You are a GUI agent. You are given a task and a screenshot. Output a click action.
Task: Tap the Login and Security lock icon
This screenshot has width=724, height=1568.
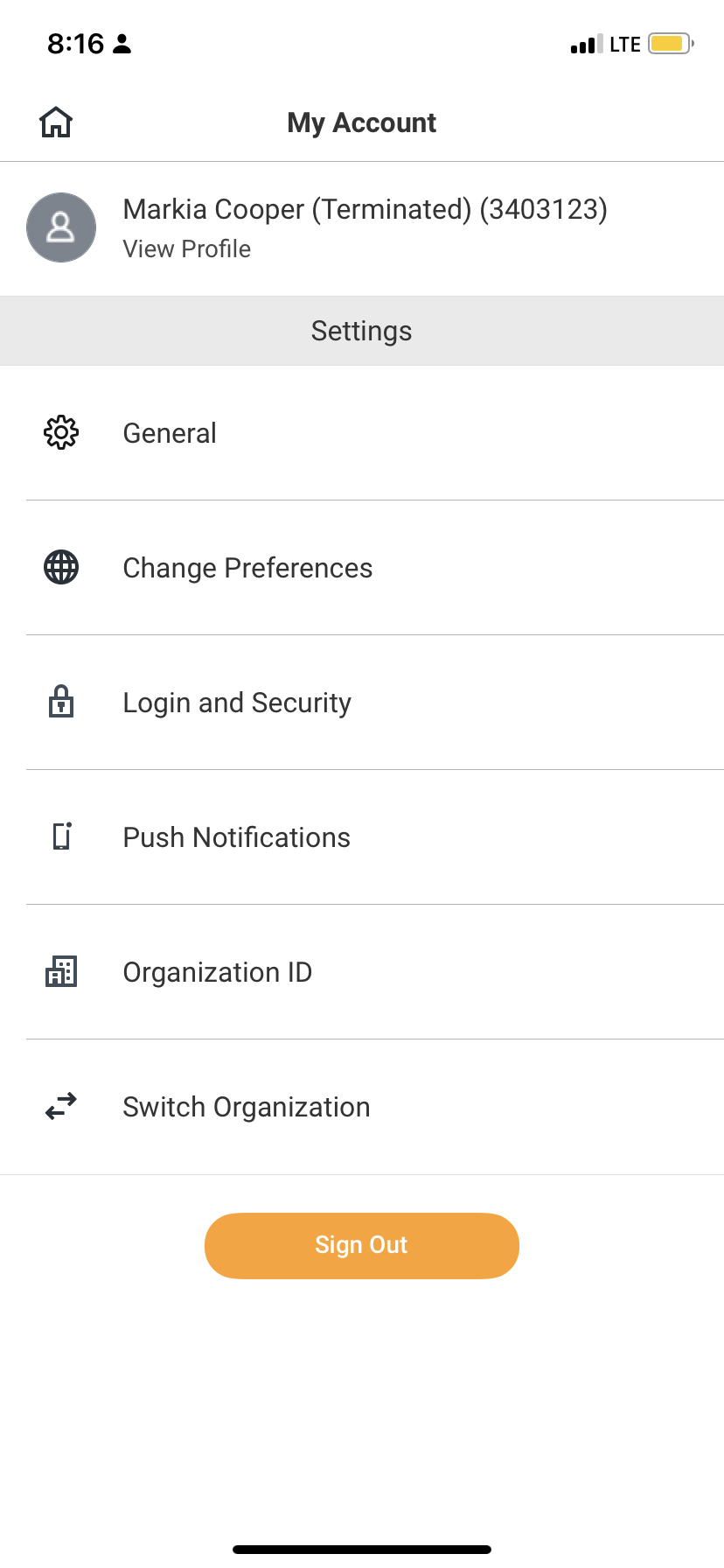61,703
